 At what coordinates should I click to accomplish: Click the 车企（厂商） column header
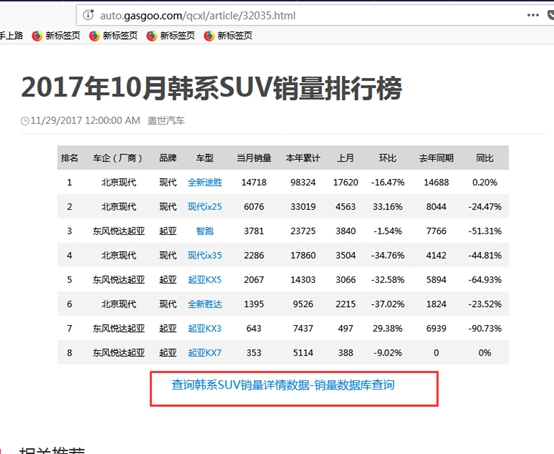click(118, 158)
